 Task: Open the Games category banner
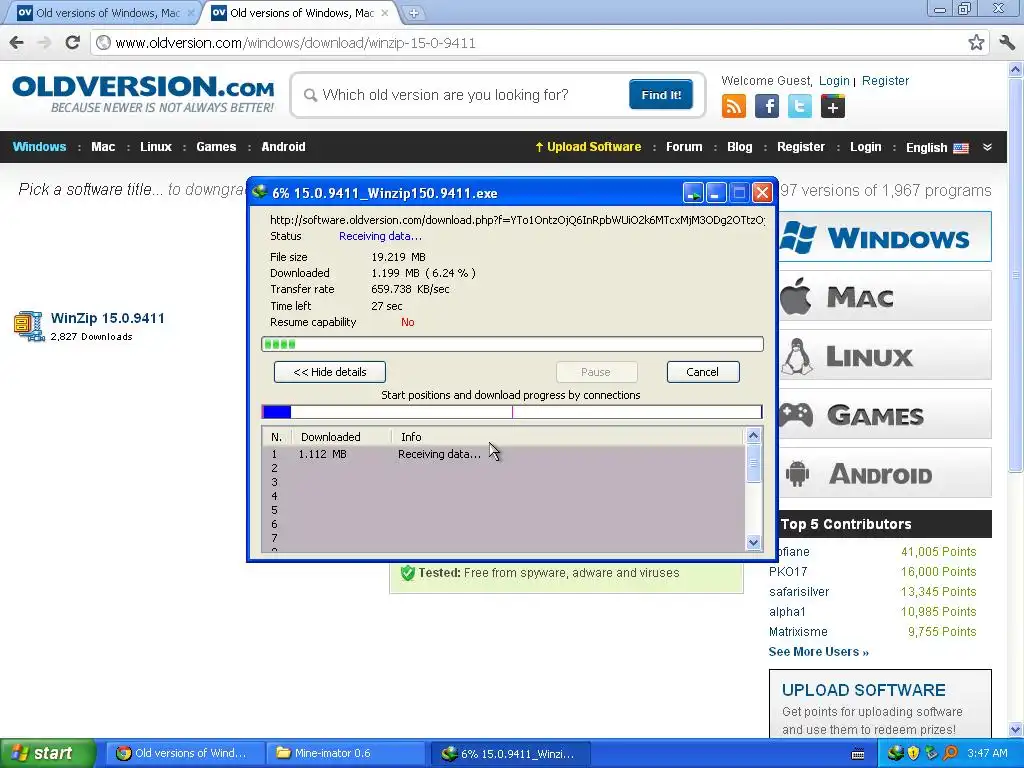click(x=885, y=415)
